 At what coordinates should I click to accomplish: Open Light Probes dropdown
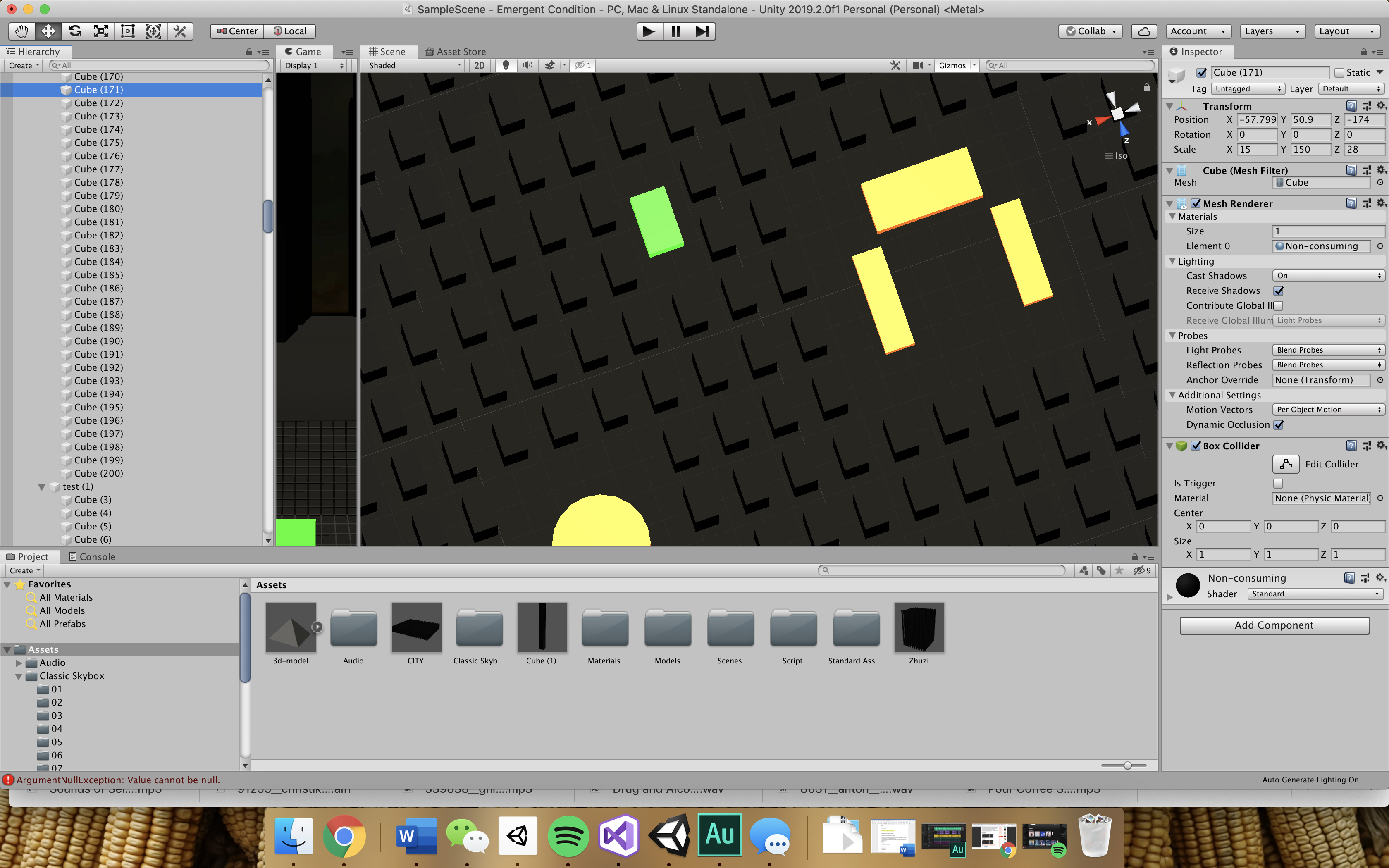click(1329, 350)
